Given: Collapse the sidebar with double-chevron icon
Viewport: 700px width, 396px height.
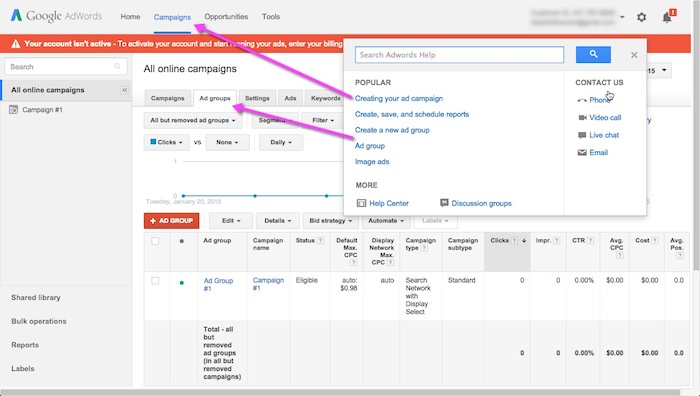Looking at the screenshot, I should coord(125,90).
